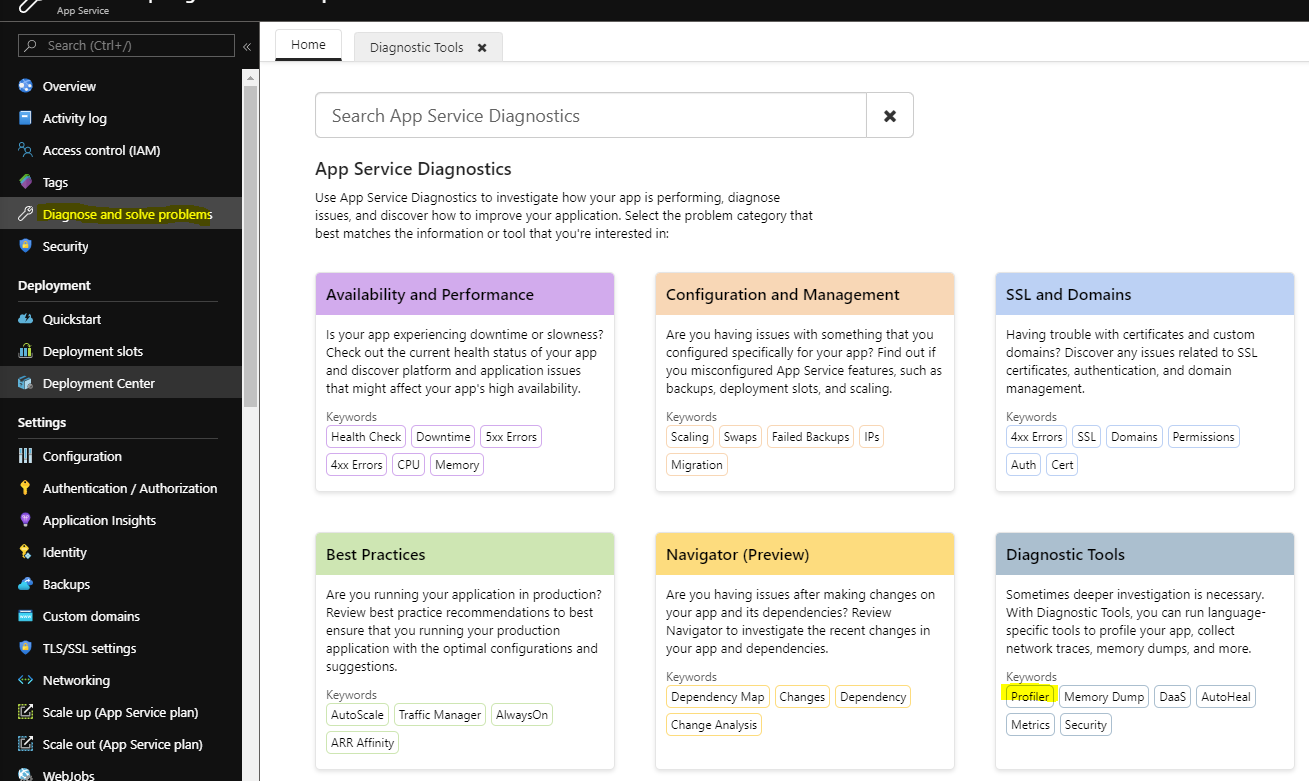1309x781 pixels.
Task: Switch to the Home tab
Action: coord(308,45)
